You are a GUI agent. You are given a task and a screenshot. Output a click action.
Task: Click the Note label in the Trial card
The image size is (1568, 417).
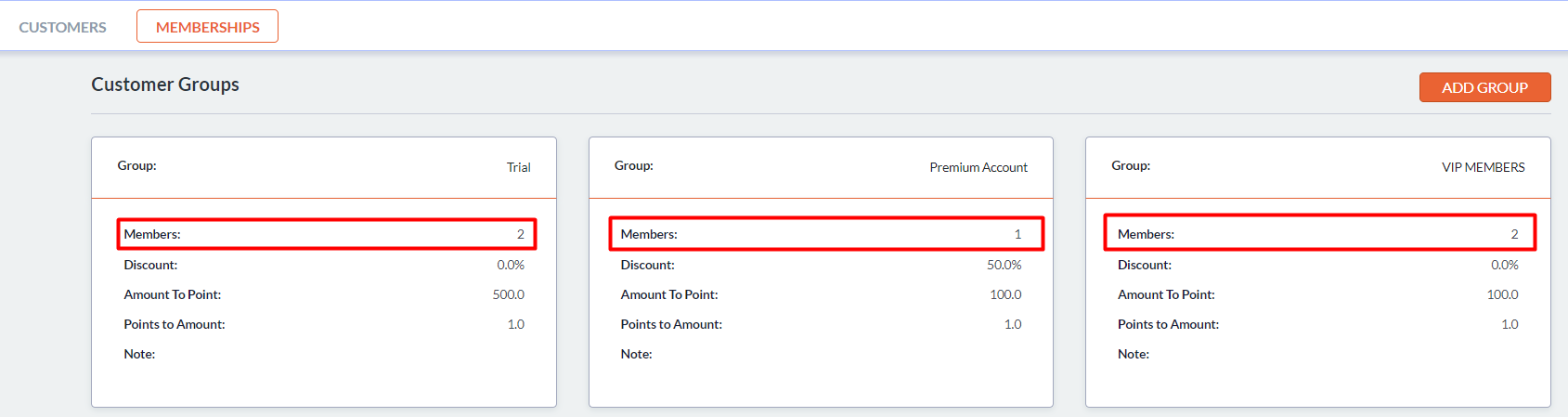139,354
